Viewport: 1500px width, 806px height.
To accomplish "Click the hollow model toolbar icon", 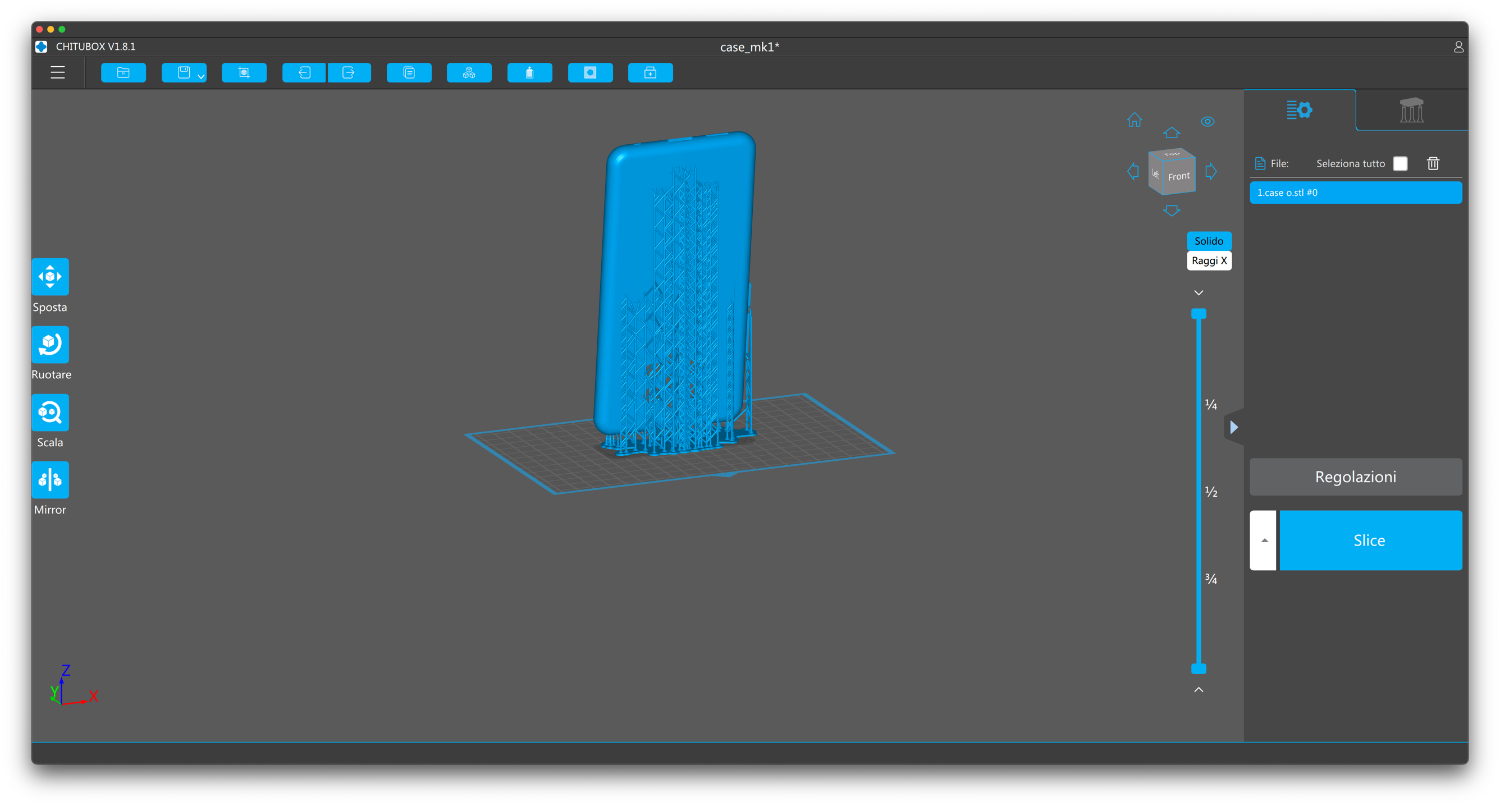I will point(590,73).
